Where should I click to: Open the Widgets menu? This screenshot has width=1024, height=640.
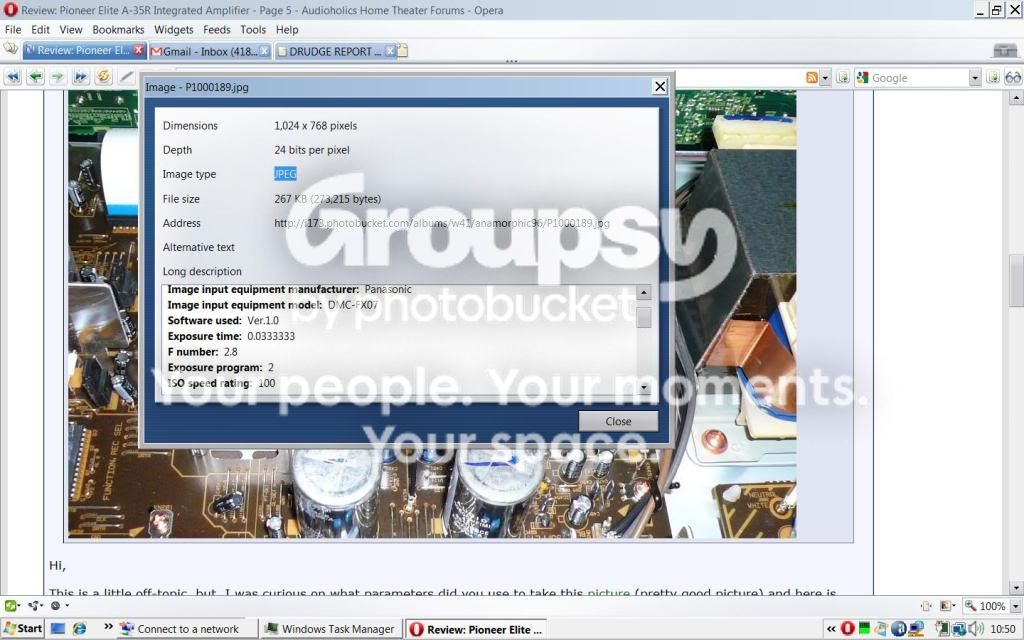click(x=174, y=29)
